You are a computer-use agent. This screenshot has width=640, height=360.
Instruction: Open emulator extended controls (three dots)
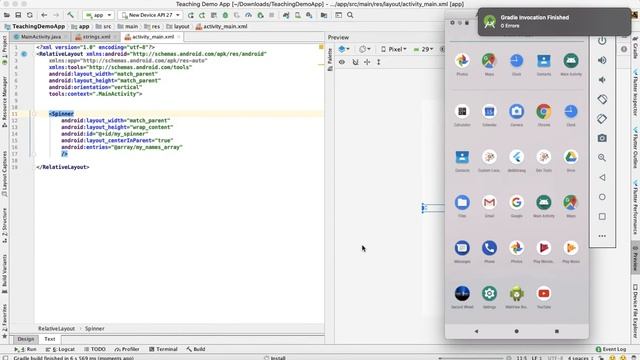point(602,236)
